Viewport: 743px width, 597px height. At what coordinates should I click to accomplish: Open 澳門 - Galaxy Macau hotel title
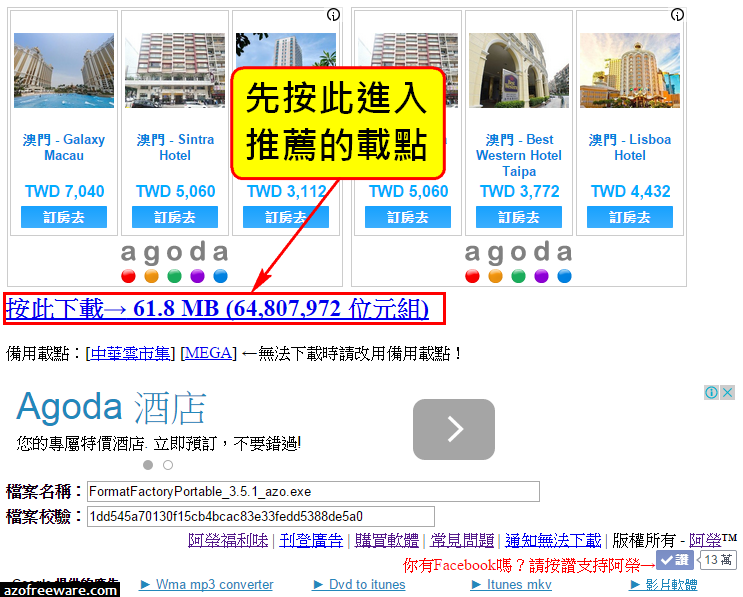tap(64, 147)
